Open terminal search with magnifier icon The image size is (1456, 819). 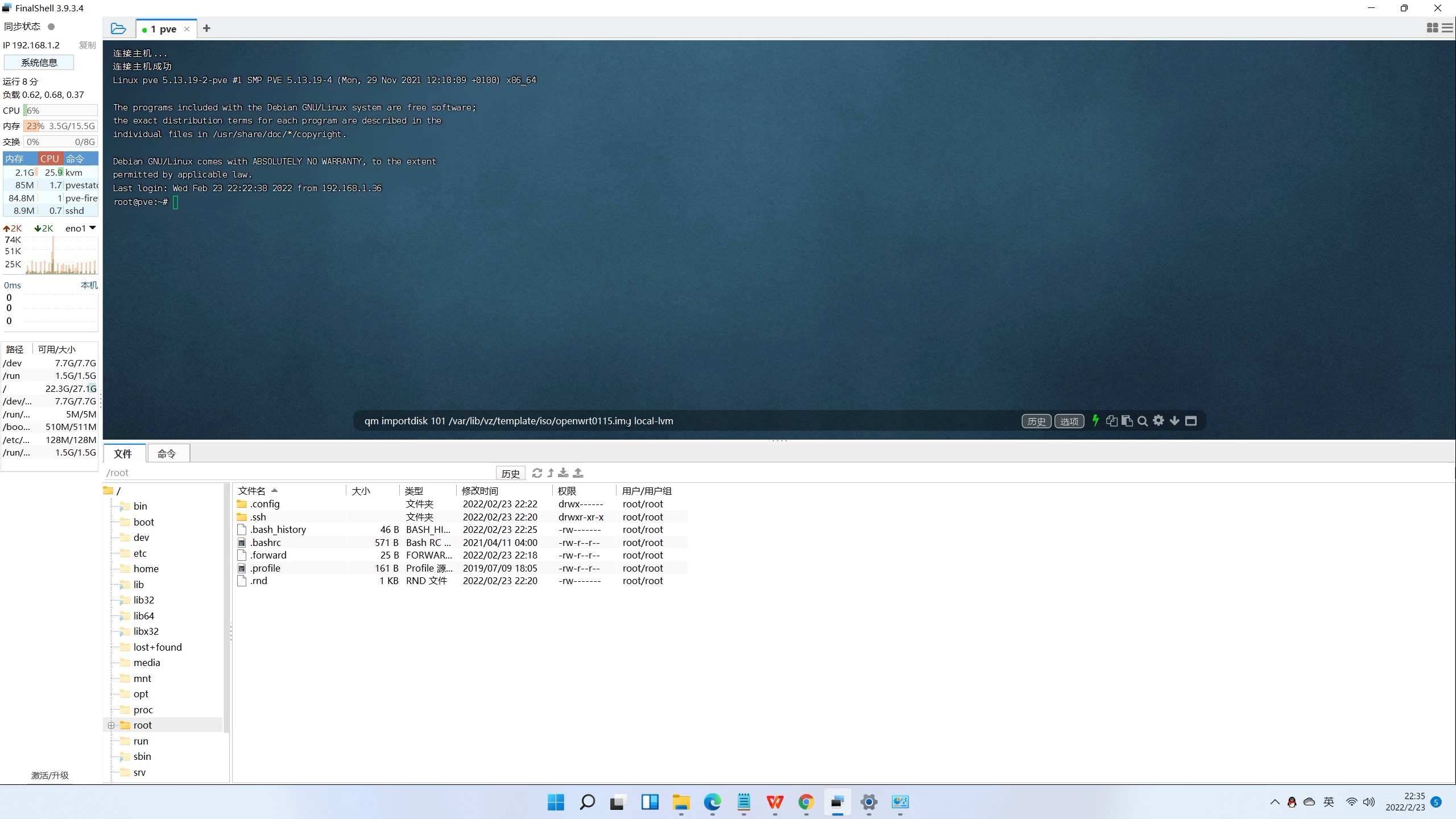(1143, 421)
